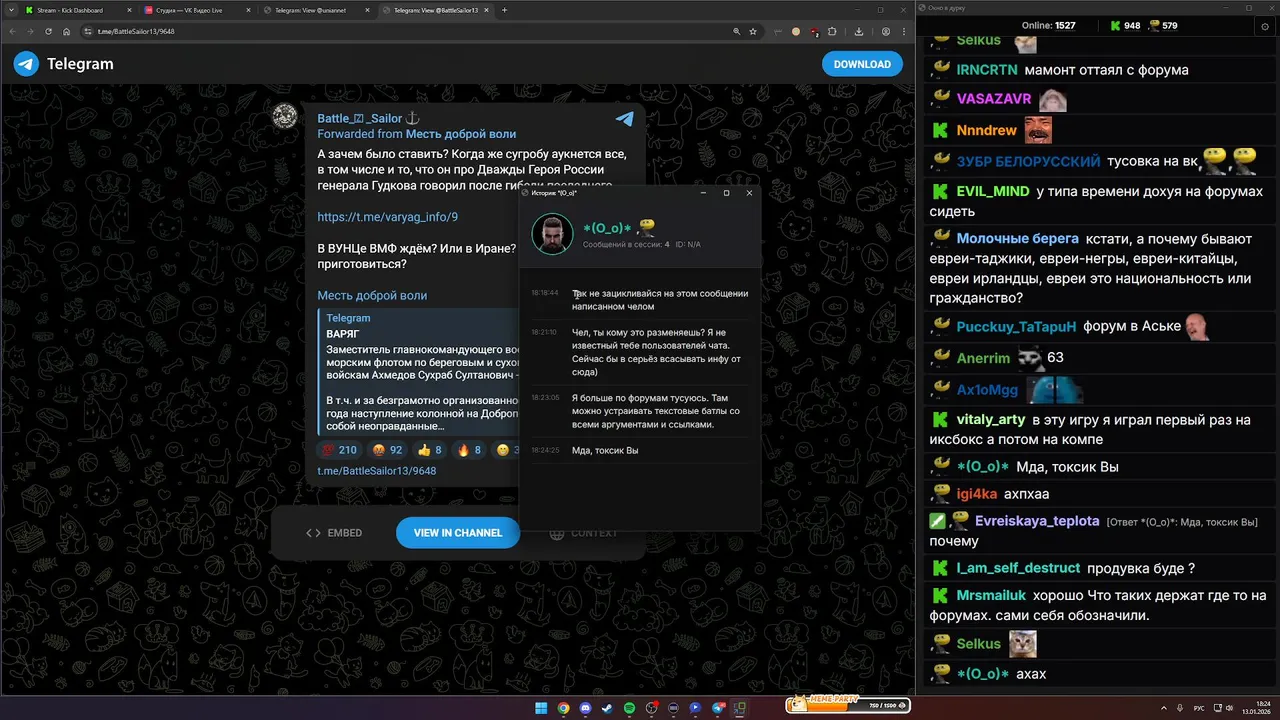
Task: Click the Telegram logo in the header
Action: coord(63,64)
